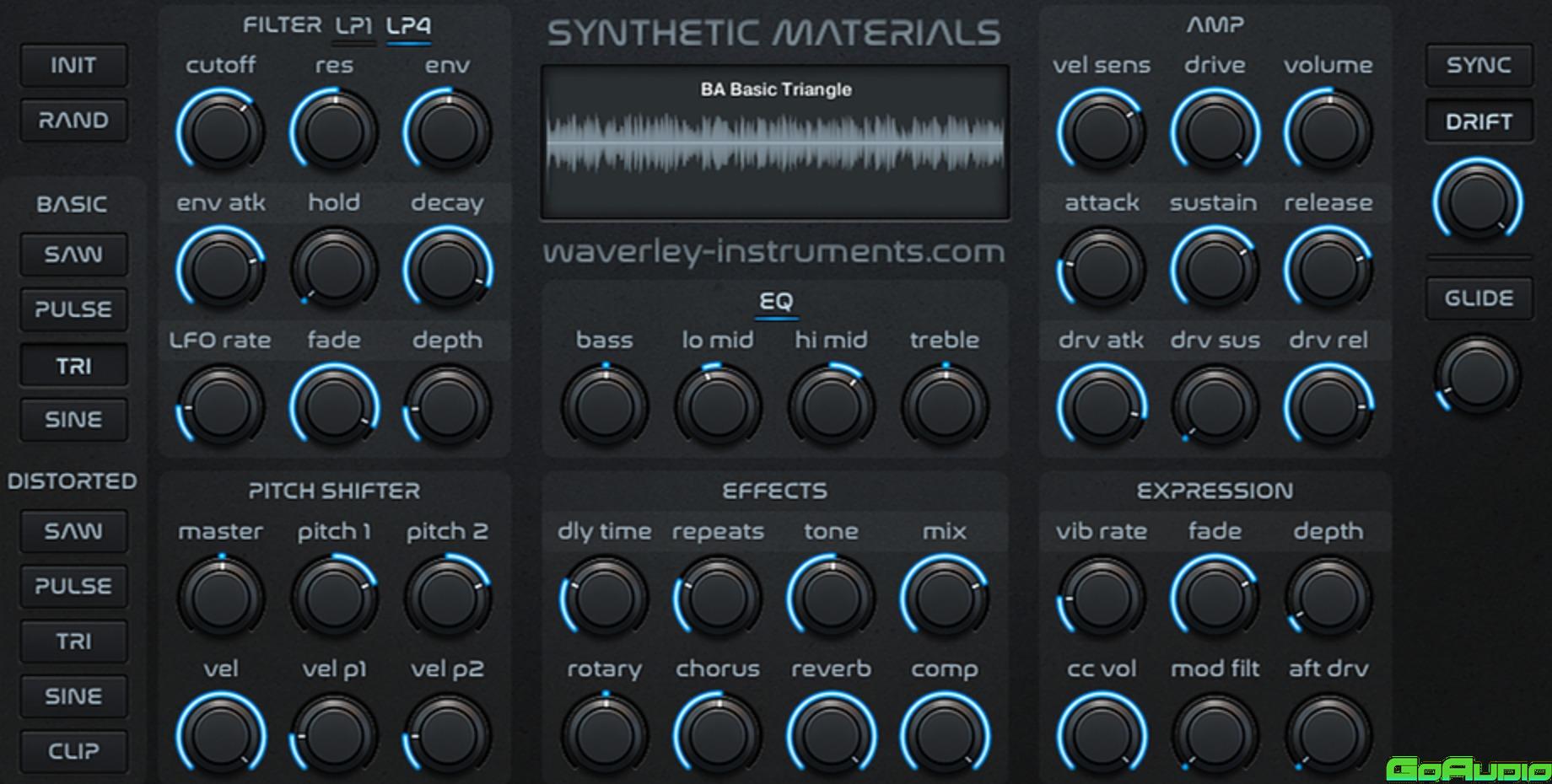This screenshot has width=1552, height=784.
Task: Click the treble EQ knob
Action: 945,406
